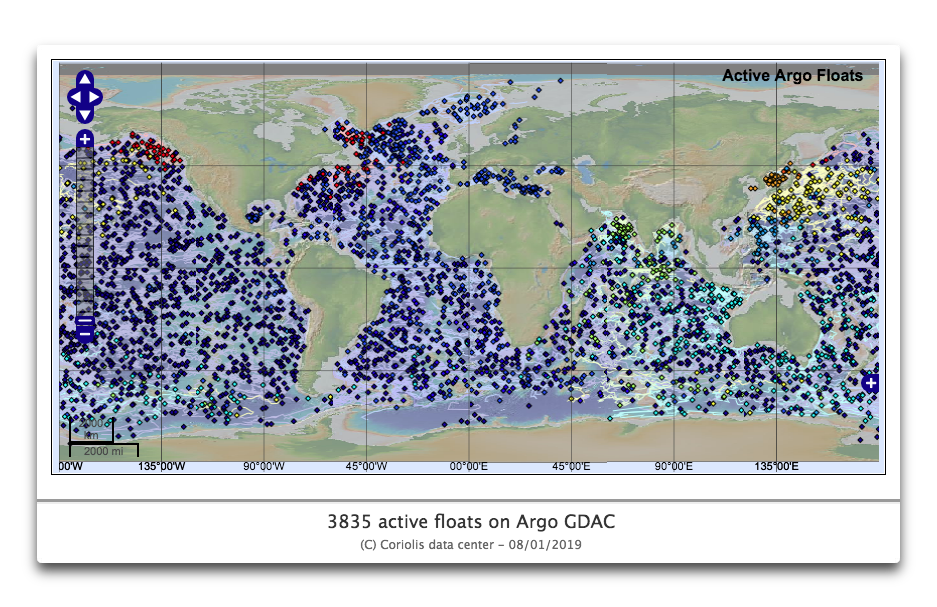
Task: Click the vertical zoom slider track
Action: coord(85,230)
